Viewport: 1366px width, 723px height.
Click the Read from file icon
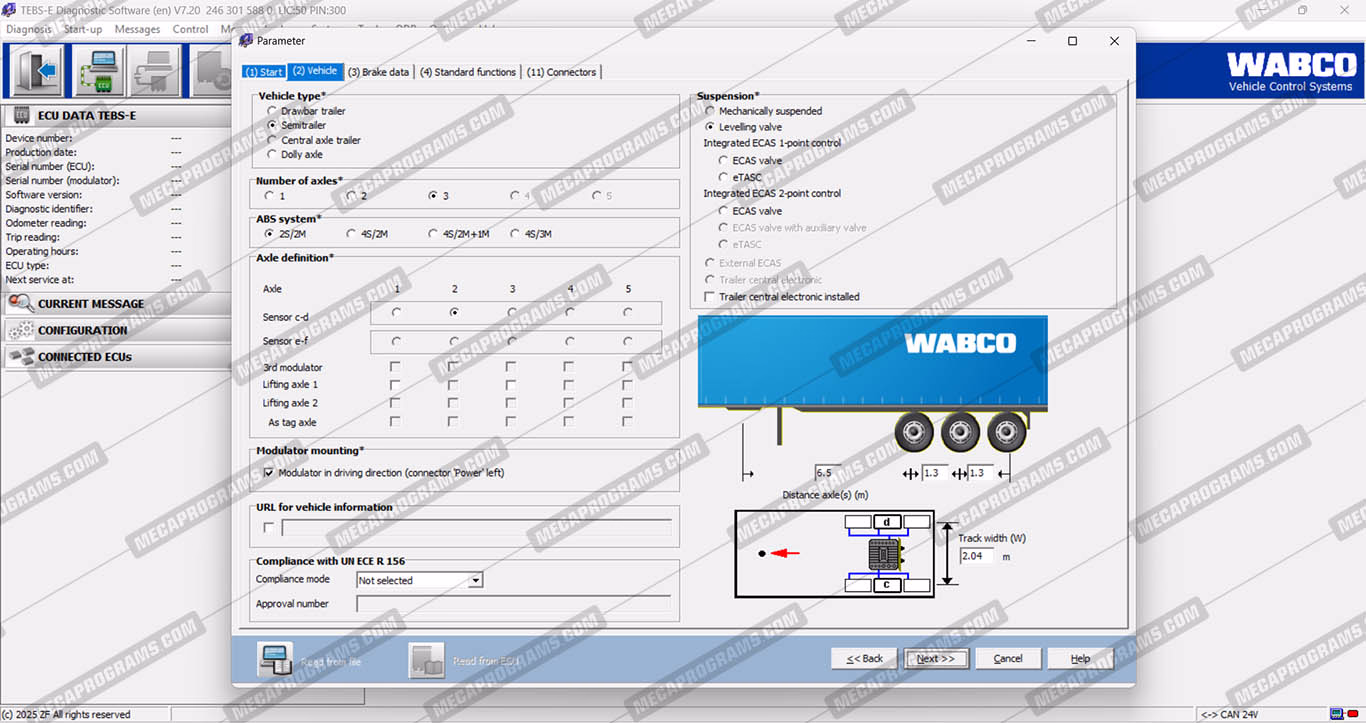click(x=275, y=660)
